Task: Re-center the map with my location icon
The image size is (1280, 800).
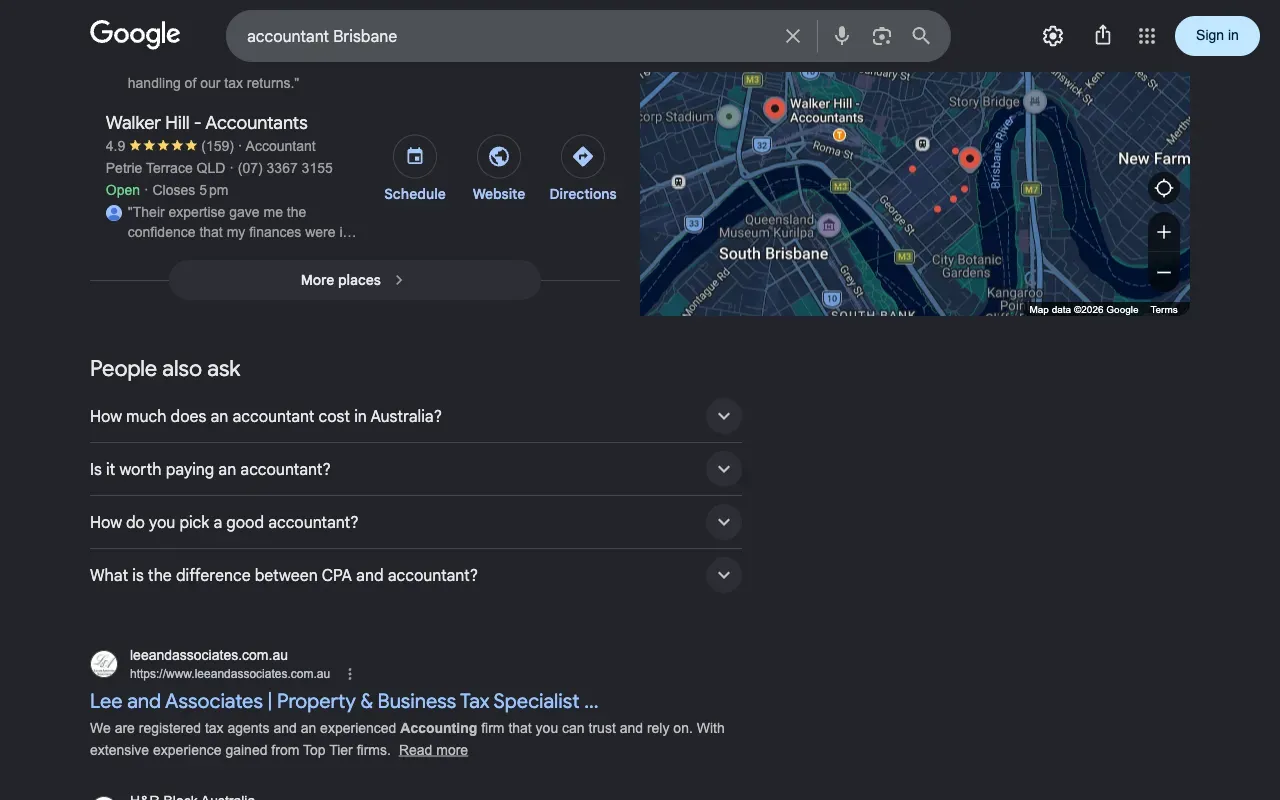Action: tap(1164, 188)
